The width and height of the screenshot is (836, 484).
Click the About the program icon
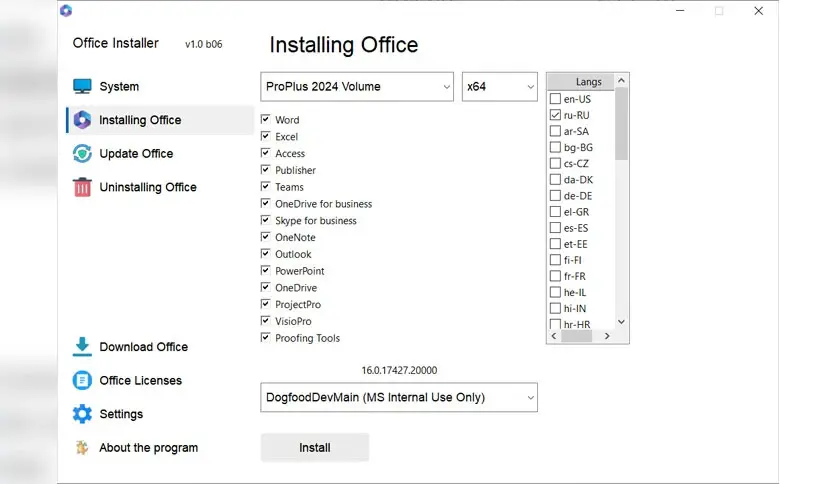point(82,448)
